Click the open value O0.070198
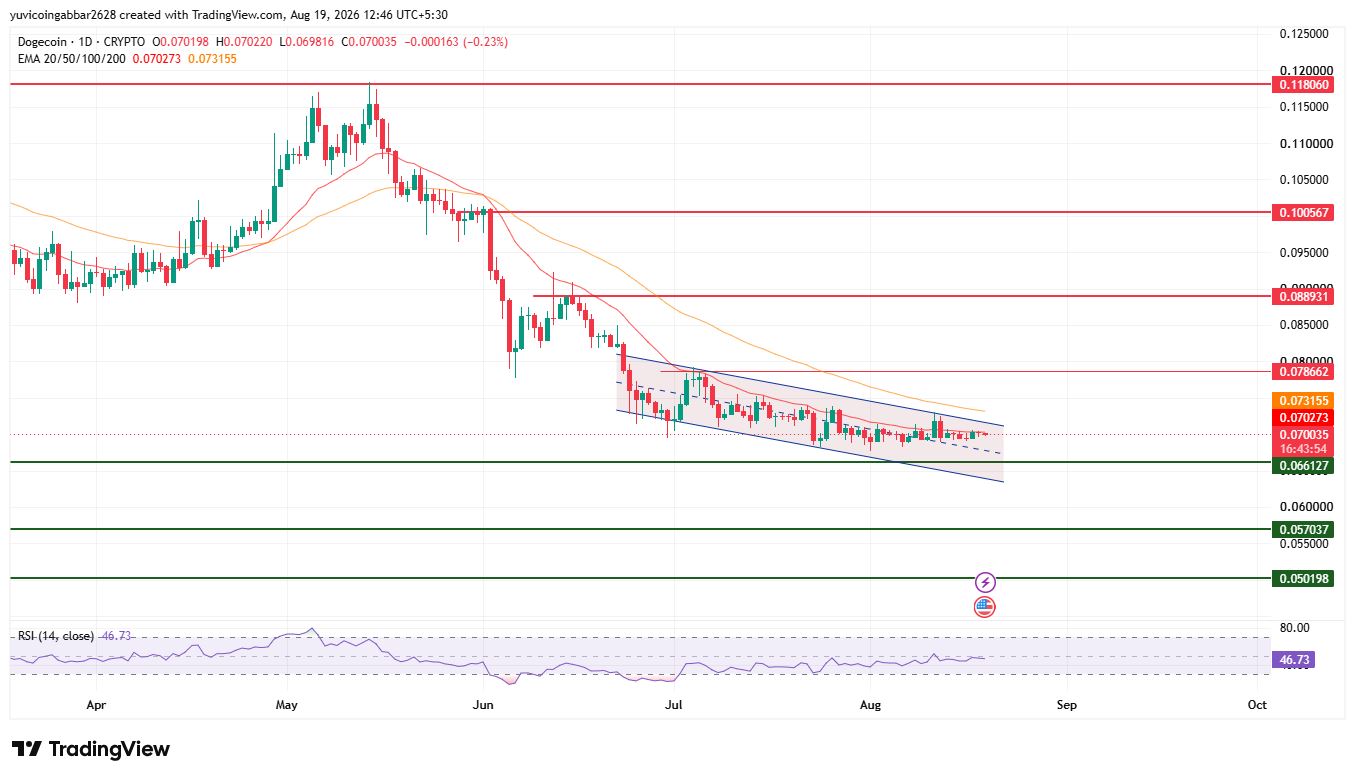1355x779 pixels. (182, 42)
